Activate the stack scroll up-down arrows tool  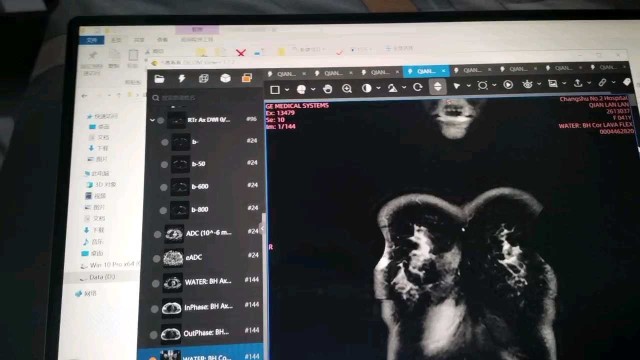tap(438, 86)
